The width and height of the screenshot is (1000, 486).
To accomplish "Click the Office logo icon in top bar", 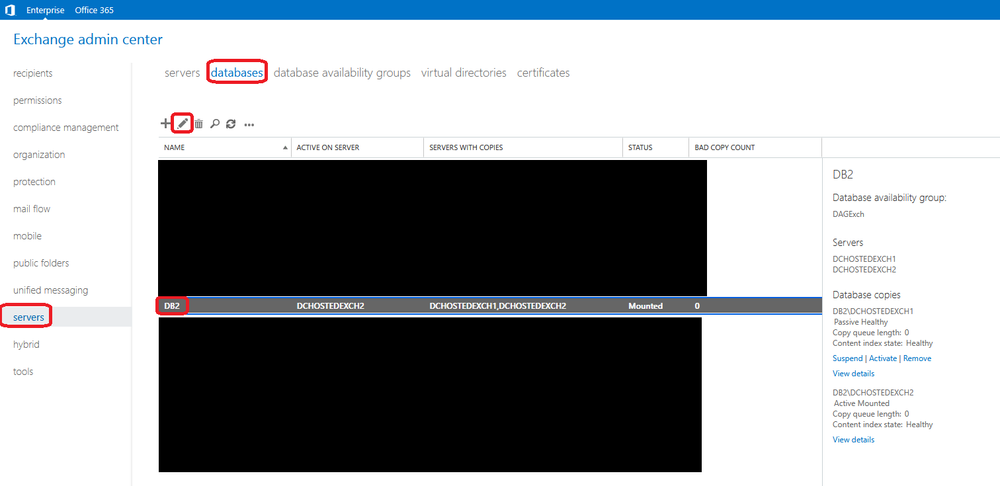I will (10, 10).
